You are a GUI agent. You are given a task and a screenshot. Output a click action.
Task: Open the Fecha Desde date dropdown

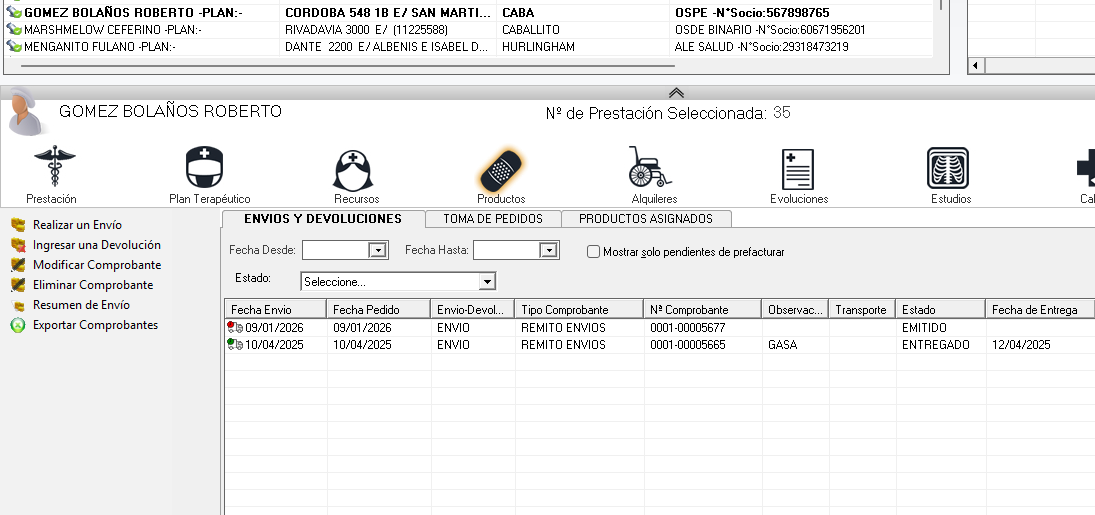click(x=378, y=251)
